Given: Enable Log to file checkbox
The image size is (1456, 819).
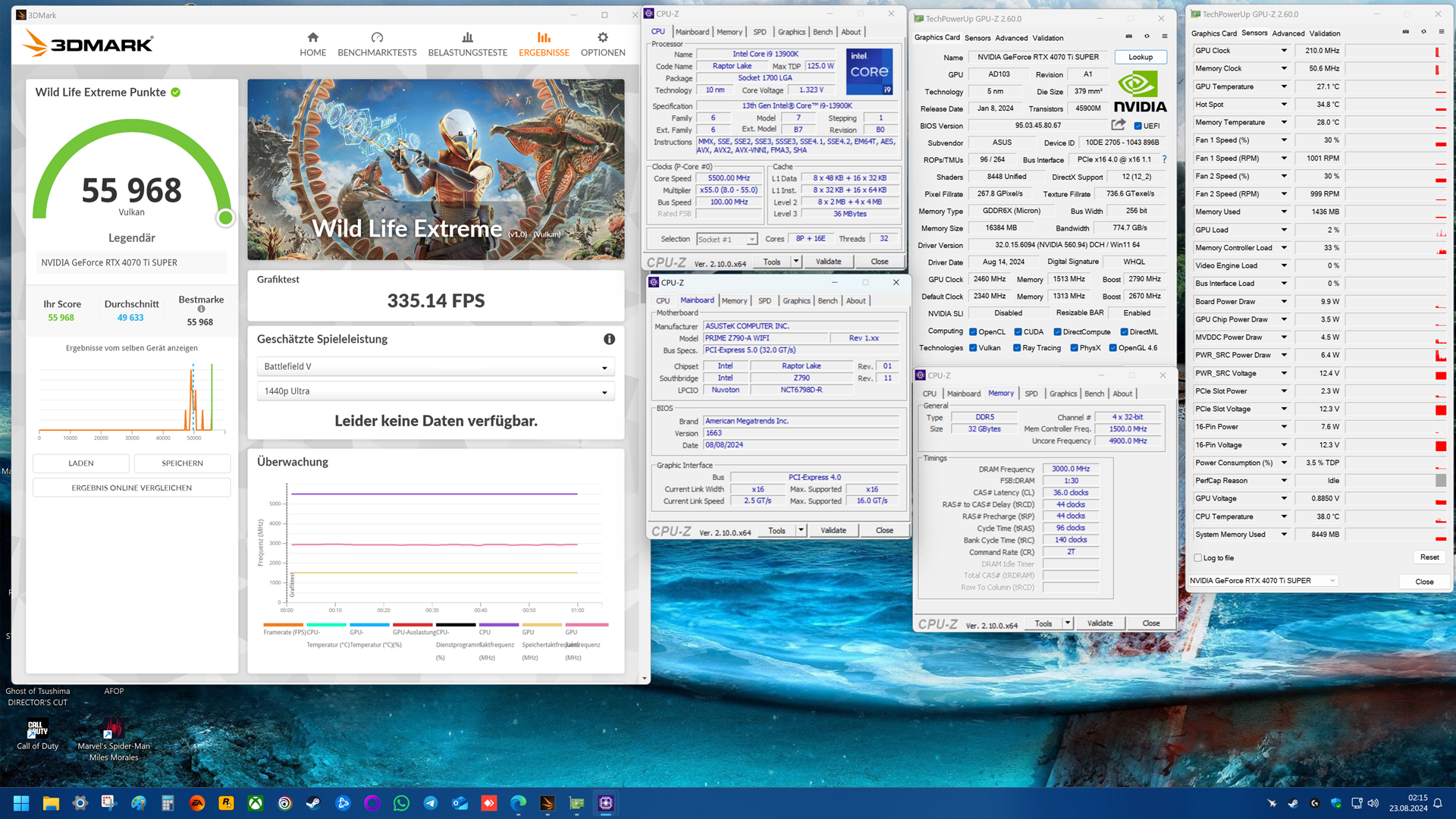Looking at the screenshot, I should pos(1198,558).
